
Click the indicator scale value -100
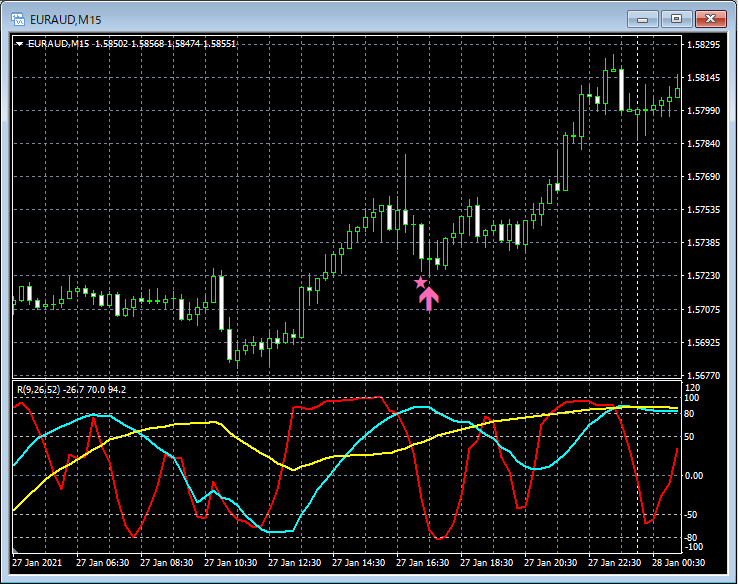click(693, 547)
